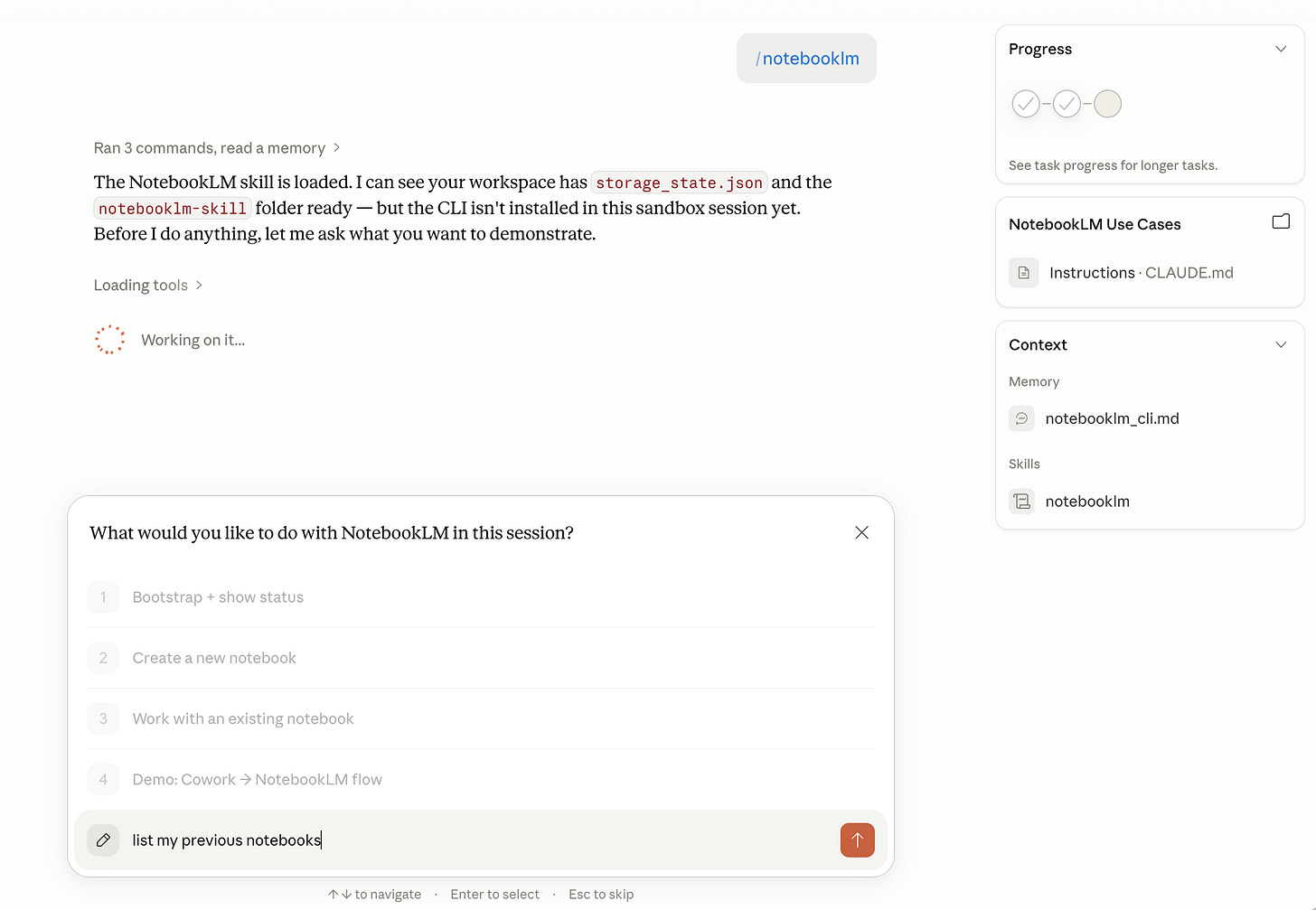The width and height of the screenshot is (1316, 910).
Task: Click the Skills section label
Action: 1024,464
